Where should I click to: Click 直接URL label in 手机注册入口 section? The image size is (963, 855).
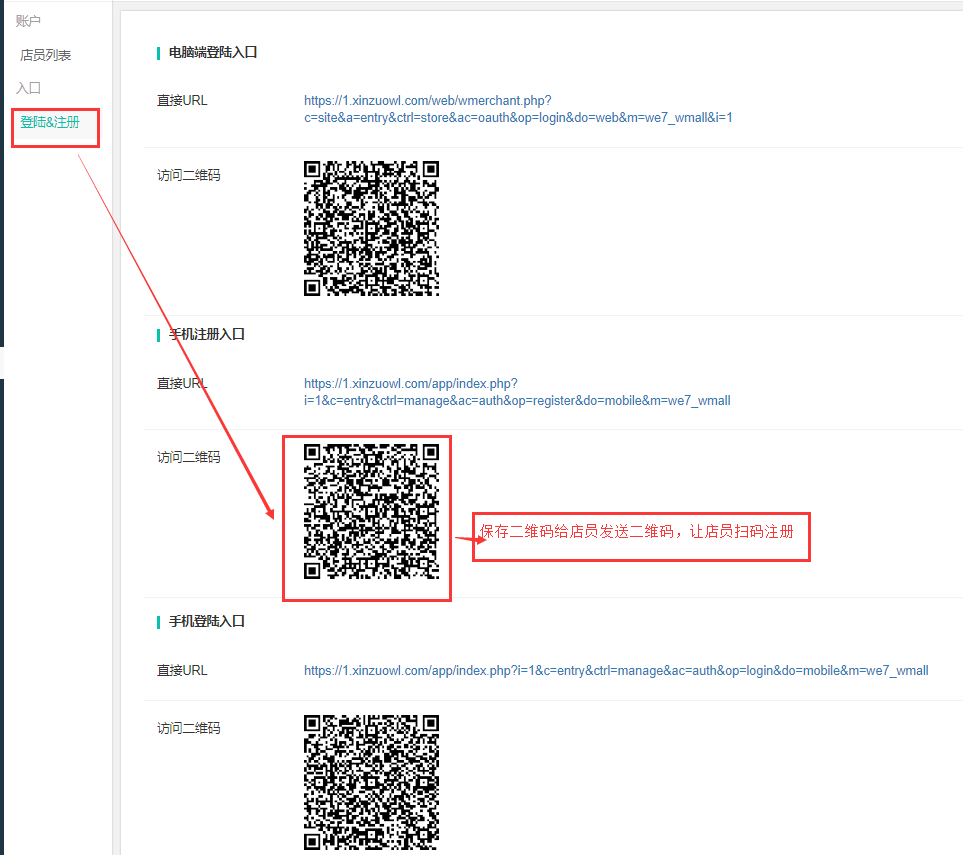click(x=182, y=384)
